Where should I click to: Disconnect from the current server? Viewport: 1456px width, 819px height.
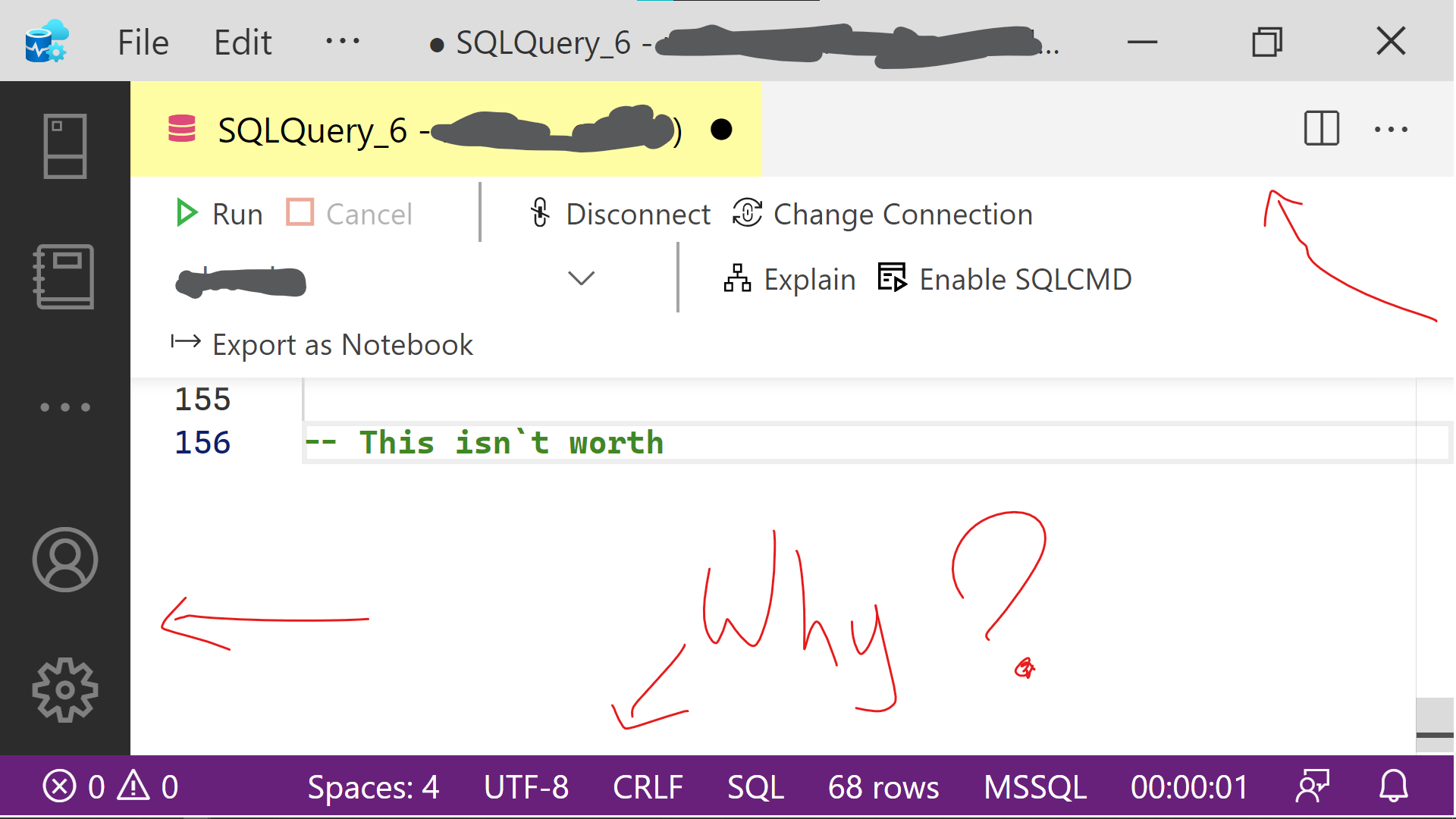pyautogui.click(x=620, y=214)
